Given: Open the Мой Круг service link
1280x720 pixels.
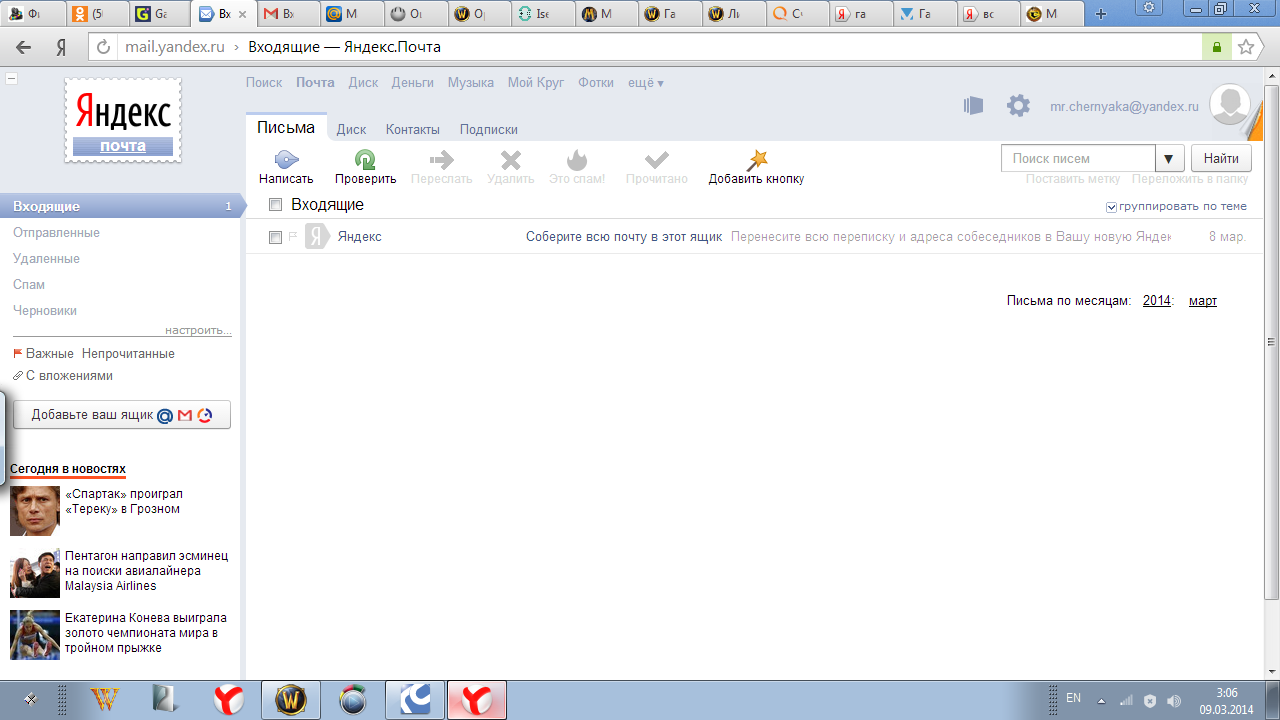Looking at the screenshot, I should (x=536, y=83).
